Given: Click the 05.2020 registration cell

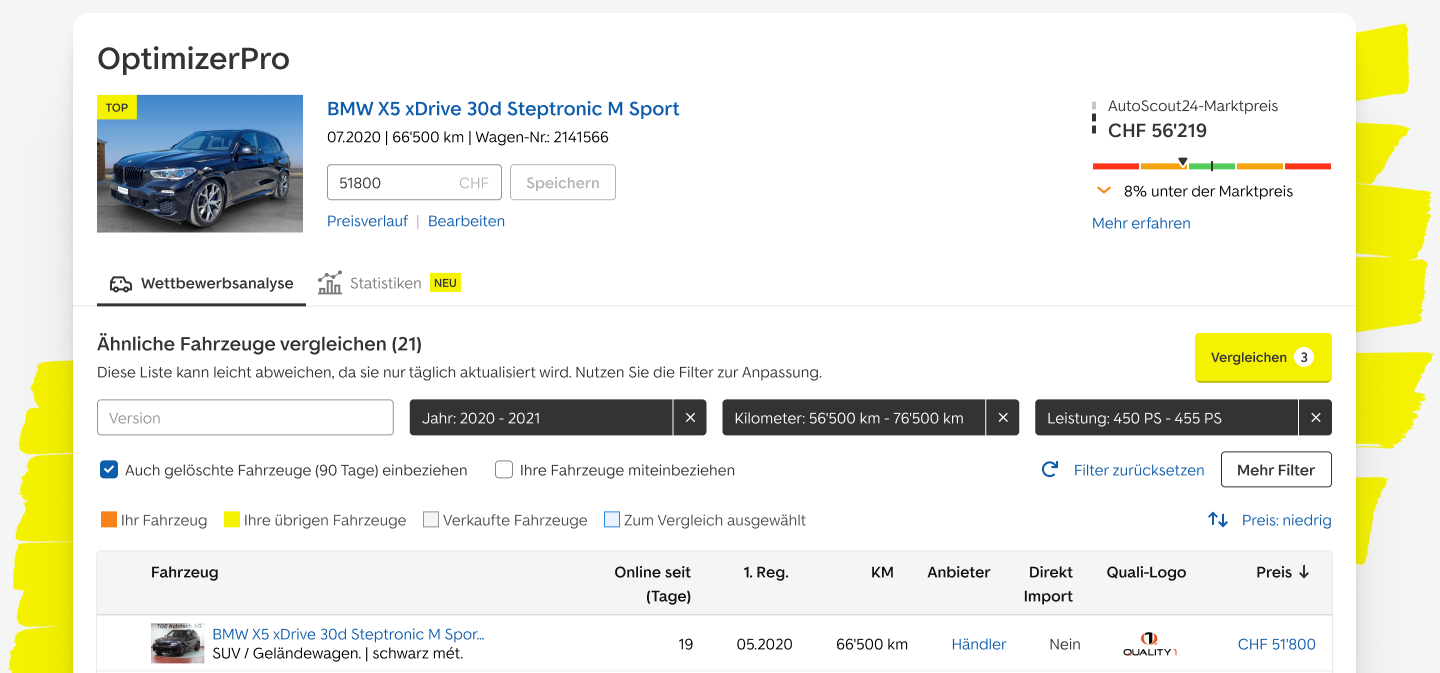Looking at the screenshot, I should click(764, 644).
